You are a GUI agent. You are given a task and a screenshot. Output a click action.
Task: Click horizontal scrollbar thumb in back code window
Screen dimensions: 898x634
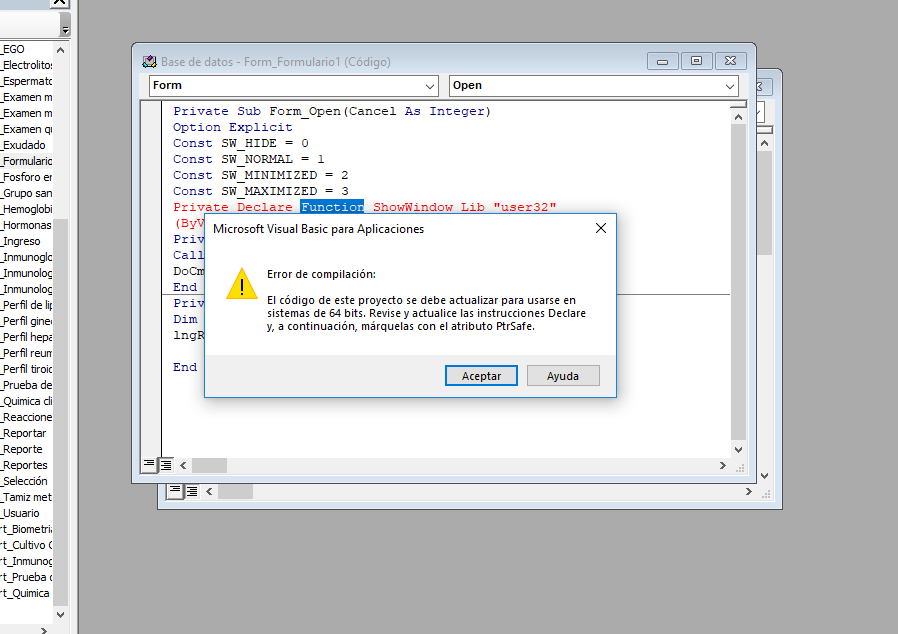coord(235,491)
